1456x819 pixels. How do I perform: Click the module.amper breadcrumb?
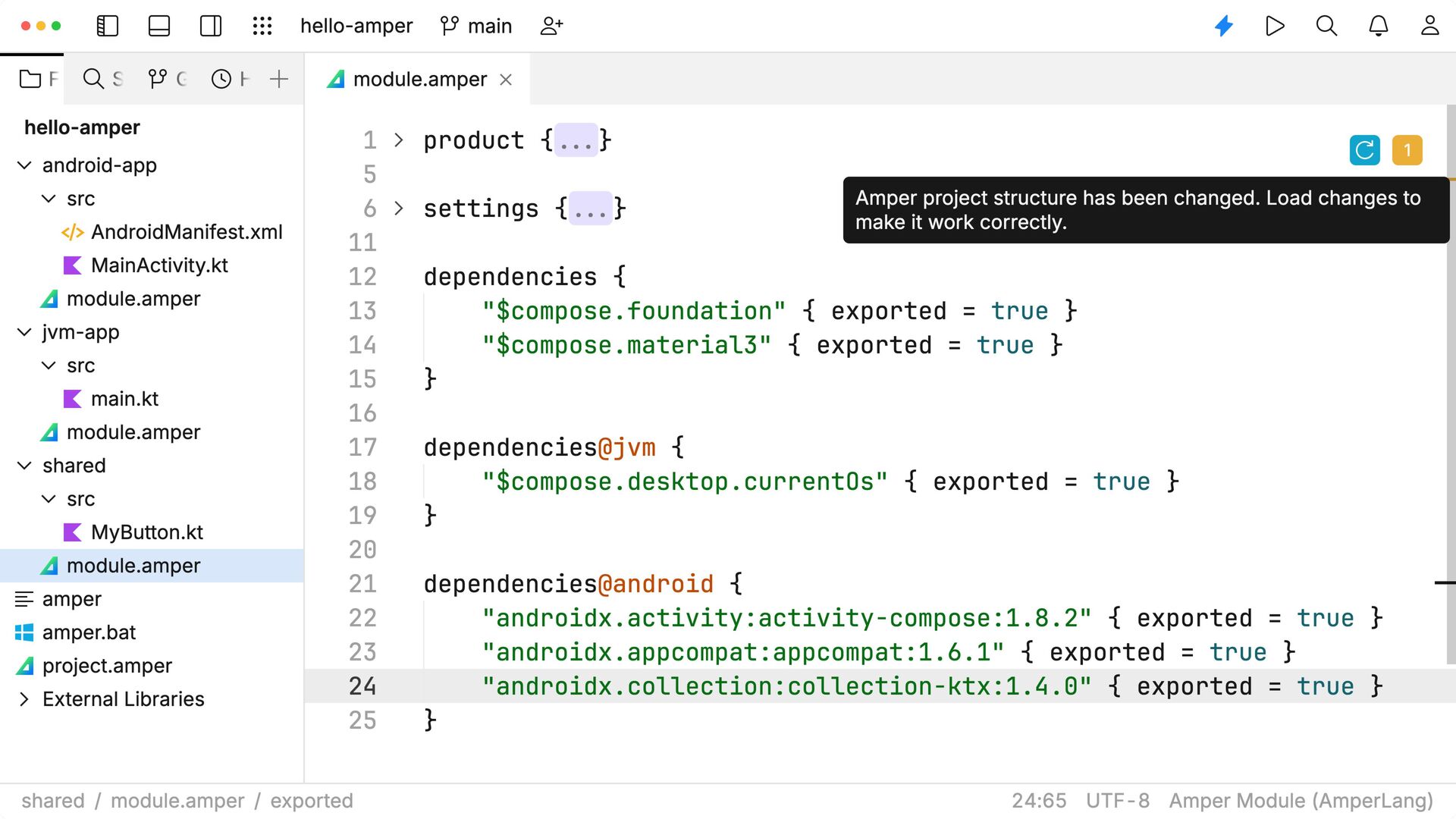point(177,801)
